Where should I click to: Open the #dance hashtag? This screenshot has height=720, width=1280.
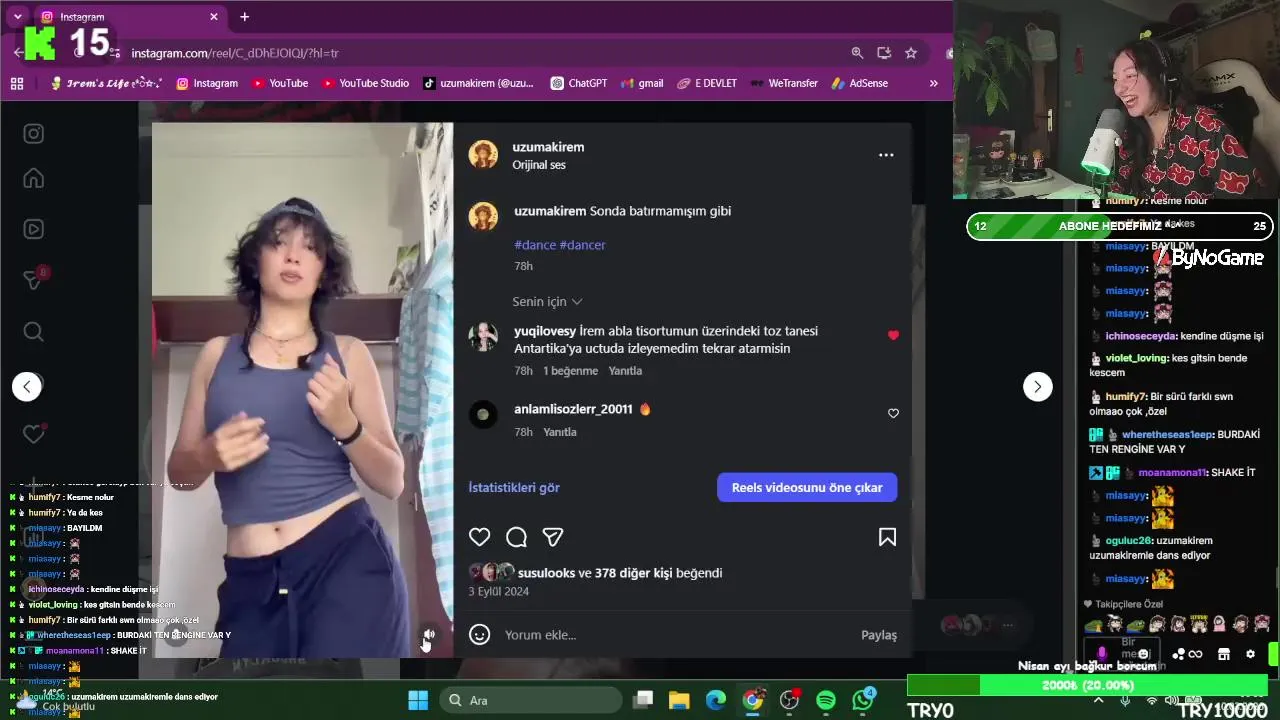[535, 245]
